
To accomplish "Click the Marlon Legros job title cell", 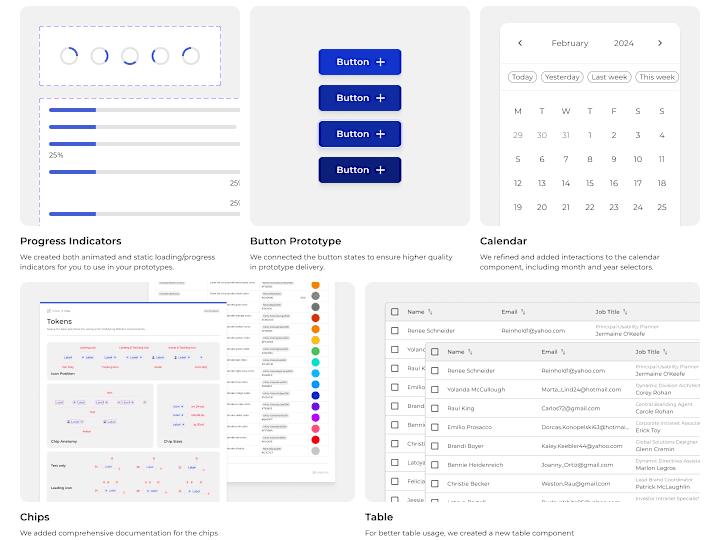I will [655, 468].
